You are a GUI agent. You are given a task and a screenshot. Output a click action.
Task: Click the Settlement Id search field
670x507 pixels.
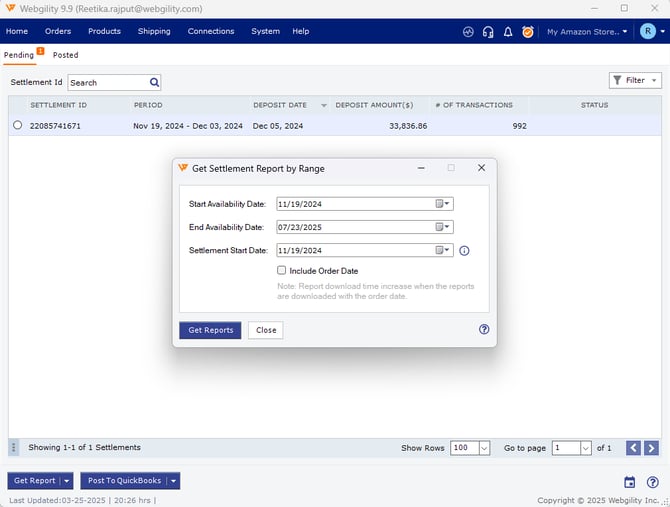(108, 83)
